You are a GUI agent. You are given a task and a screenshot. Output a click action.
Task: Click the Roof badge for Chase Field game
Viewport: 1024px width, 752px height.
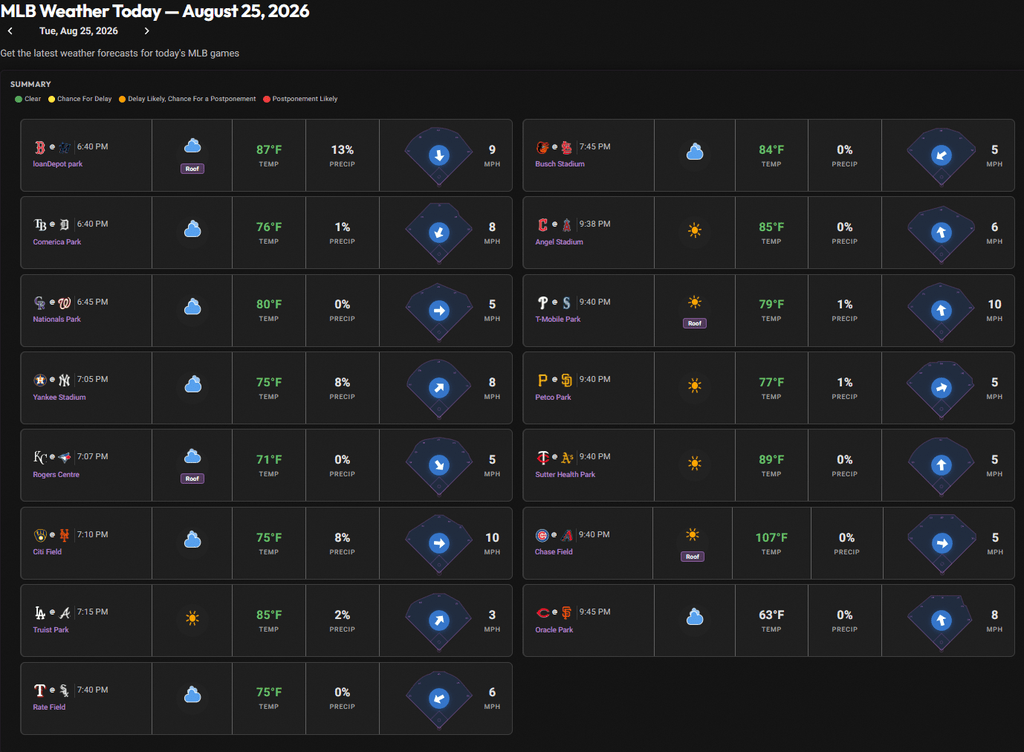point(692,557)
